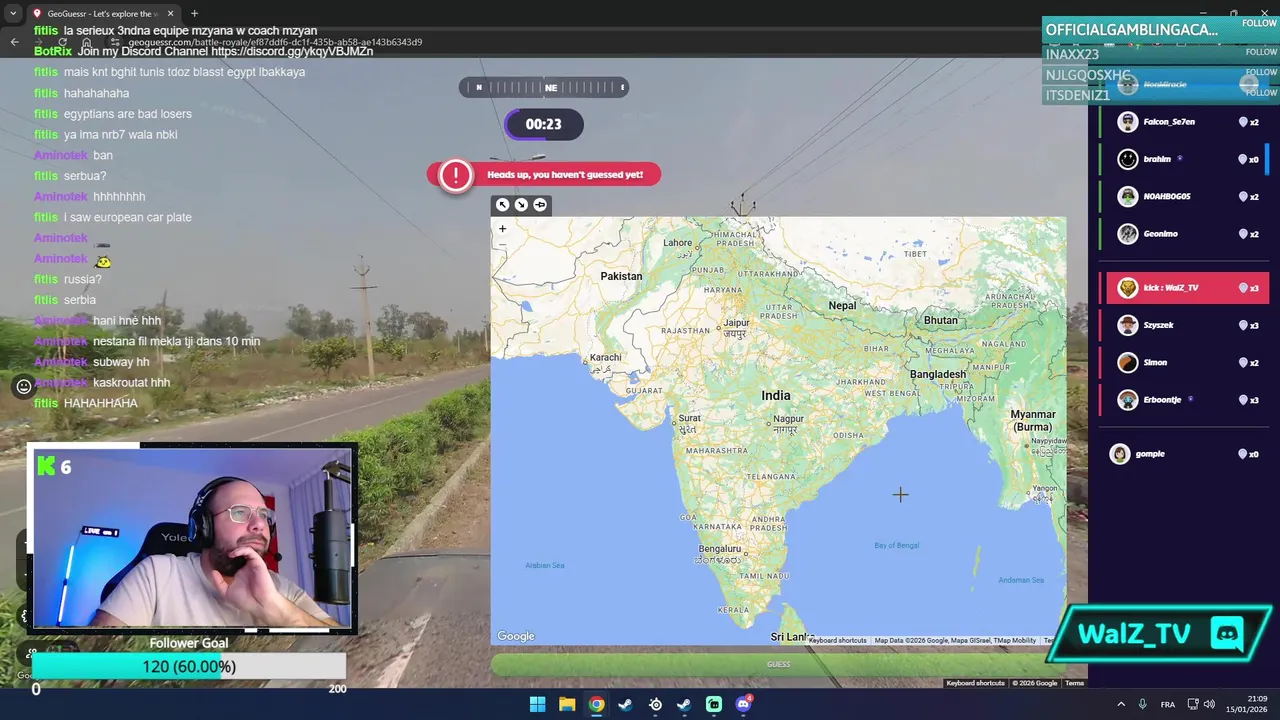This screenshot has height=720, width=1280.
Task: Open Chrome from taskbar
Action: coord(596,704)
